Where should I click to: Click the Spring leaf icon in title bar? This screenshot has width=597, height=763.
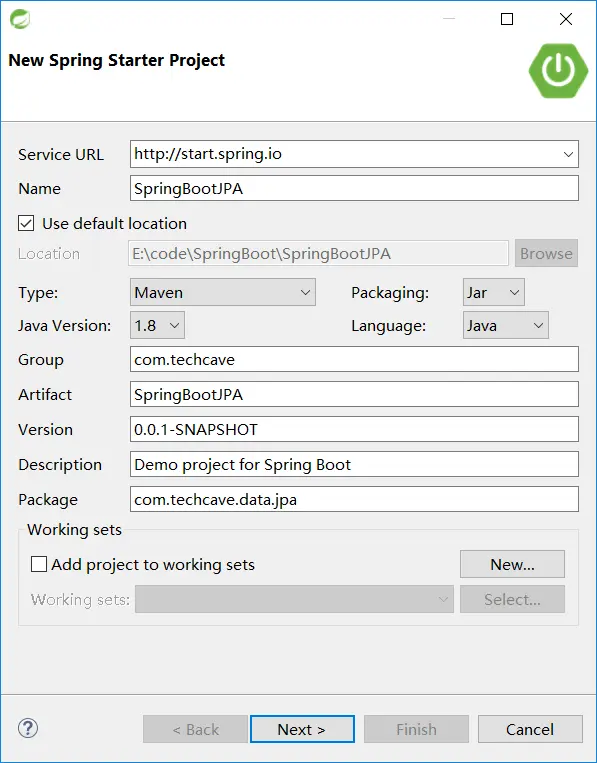pyautogui.click(x=20, y=19)
